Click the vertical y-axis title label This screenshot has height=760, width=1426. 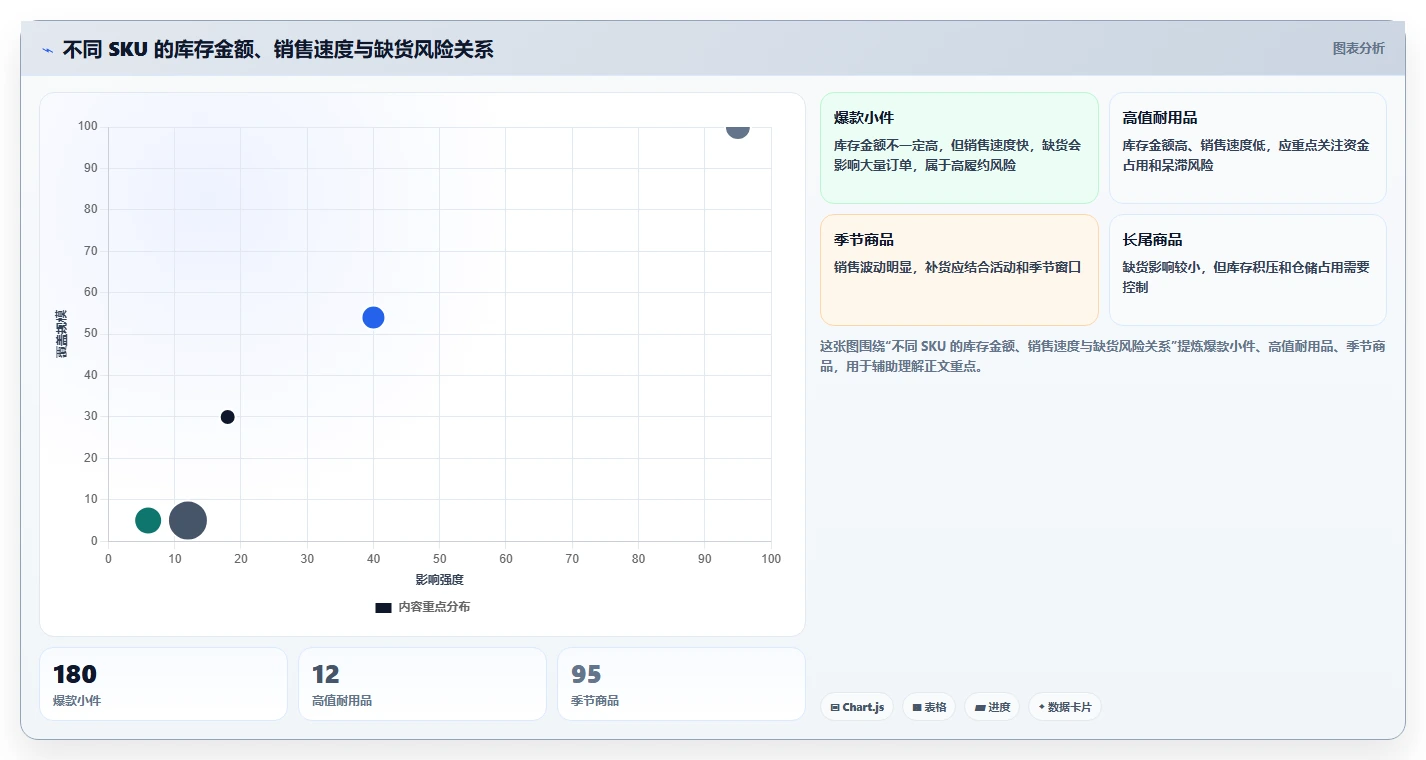(62, 334)
